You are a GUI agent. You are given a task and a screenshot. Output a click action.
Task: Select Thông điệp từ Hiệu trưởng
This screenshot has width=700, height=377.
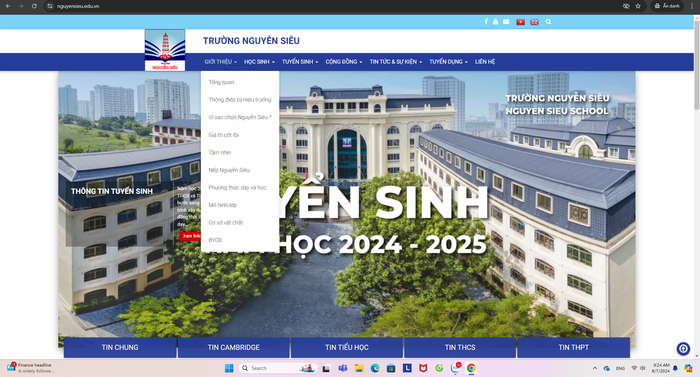[x=240, y=100]
